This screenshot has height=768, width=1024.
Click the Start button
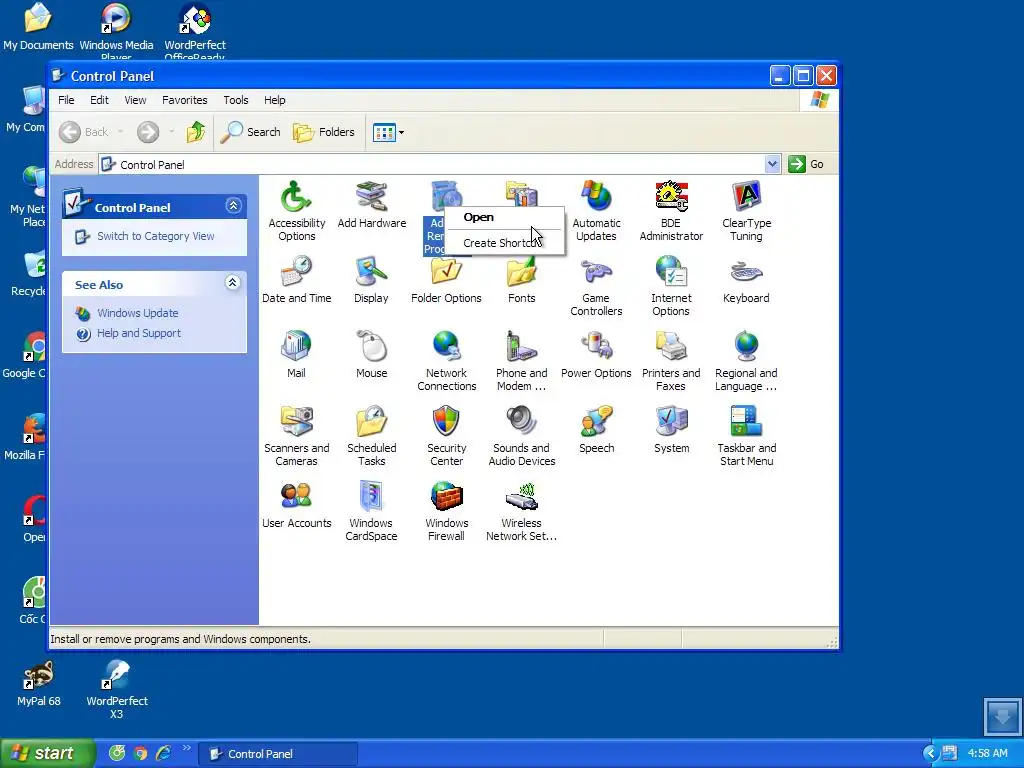click(x=48, y=754)
